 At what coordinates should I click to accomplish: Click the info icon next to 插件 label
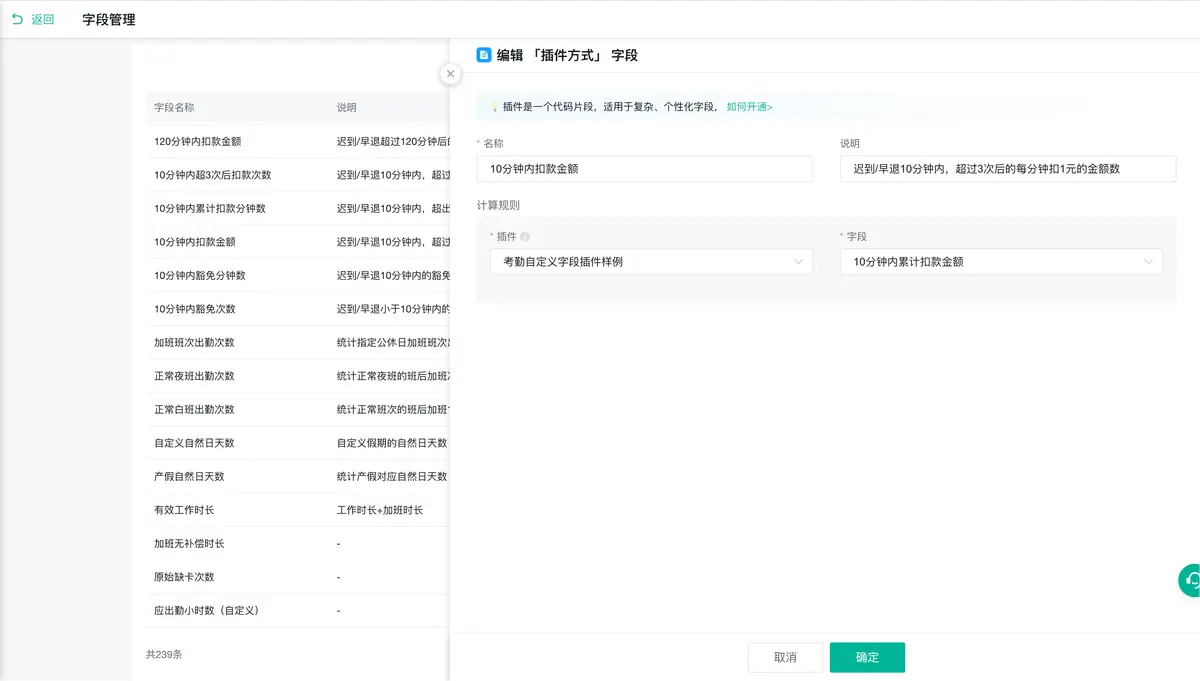click(x=525, y=237)
